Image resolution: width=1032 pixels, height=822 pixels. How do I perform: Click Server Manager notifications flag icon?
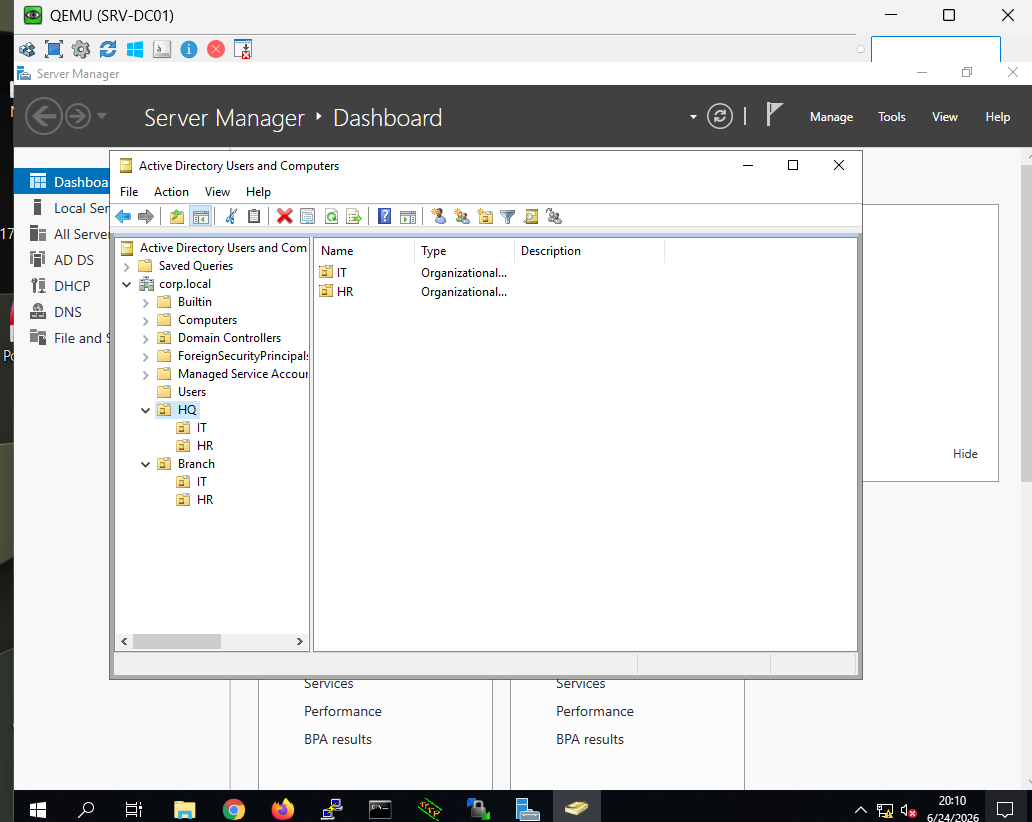tap(774, 115)
